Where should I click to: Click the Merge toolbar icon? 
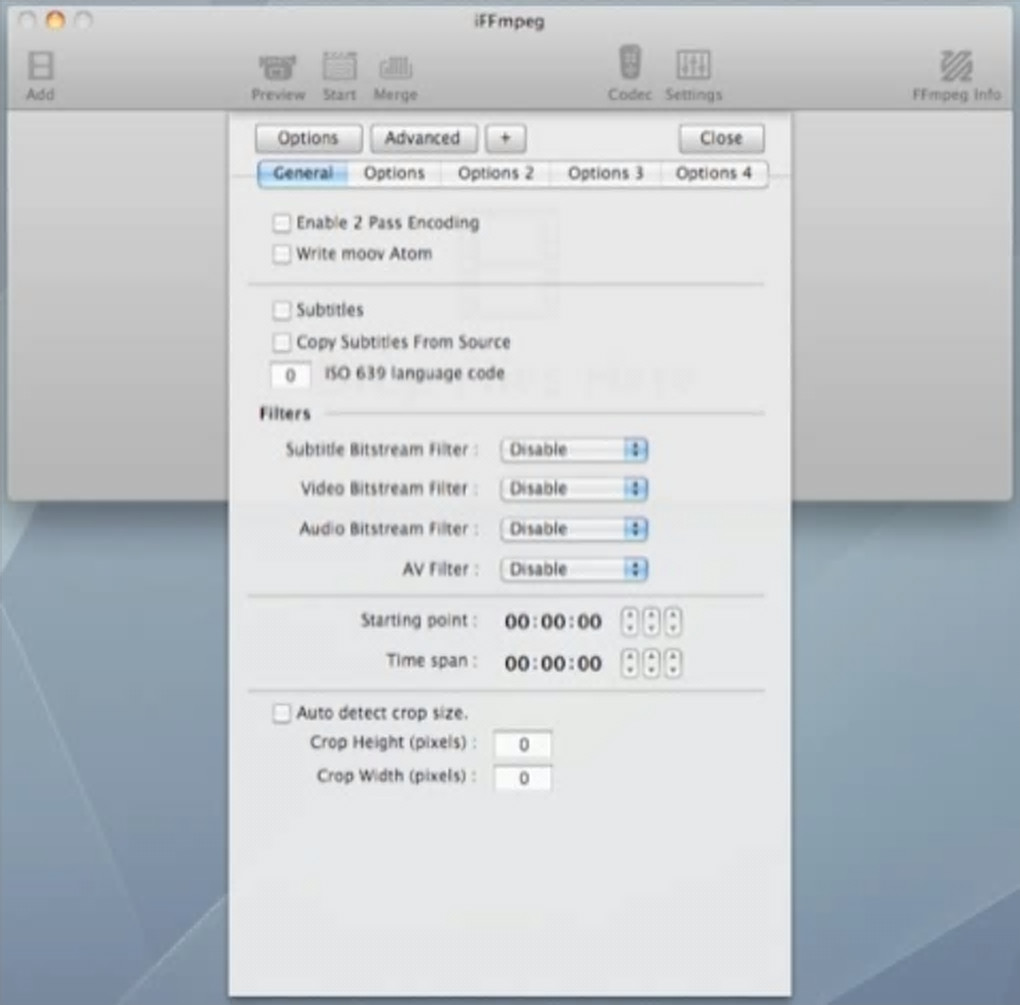[x=395, y=77]
